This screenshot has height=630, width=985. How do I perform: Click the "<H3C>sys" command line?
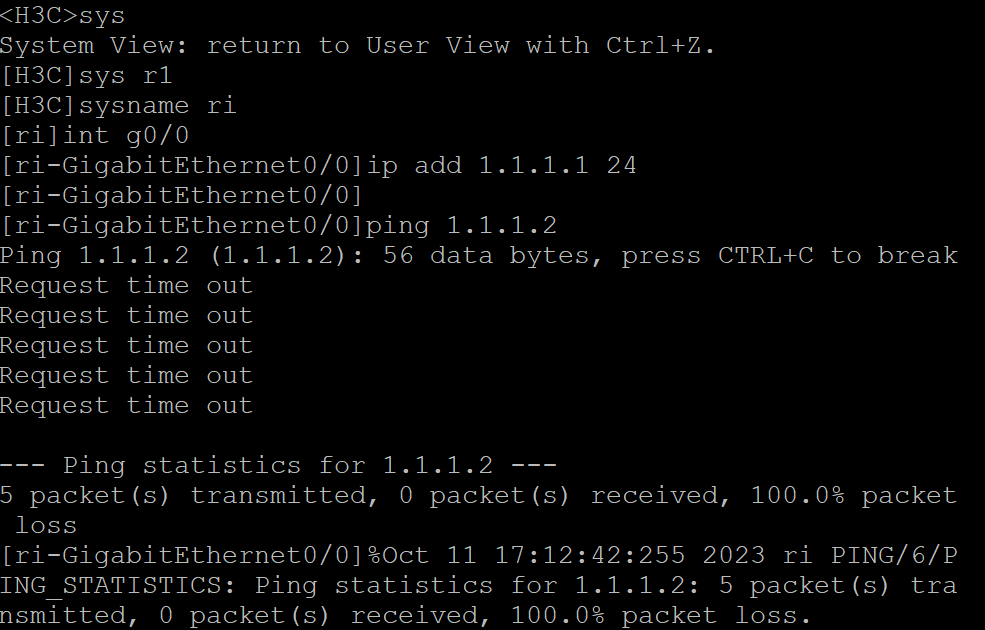pyautogui.click(x=62, y=16)
